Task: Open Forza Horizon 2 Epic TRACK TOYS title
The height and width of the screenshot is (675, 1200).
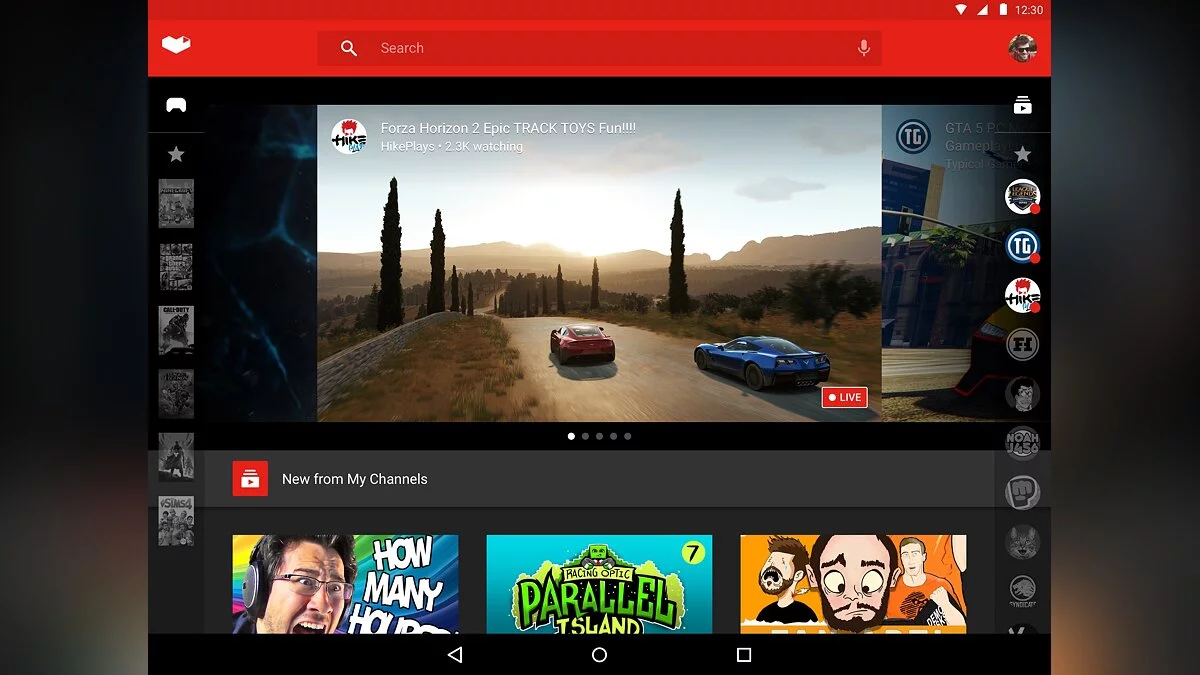Action: pyautogui.click(x=508, y=128)
